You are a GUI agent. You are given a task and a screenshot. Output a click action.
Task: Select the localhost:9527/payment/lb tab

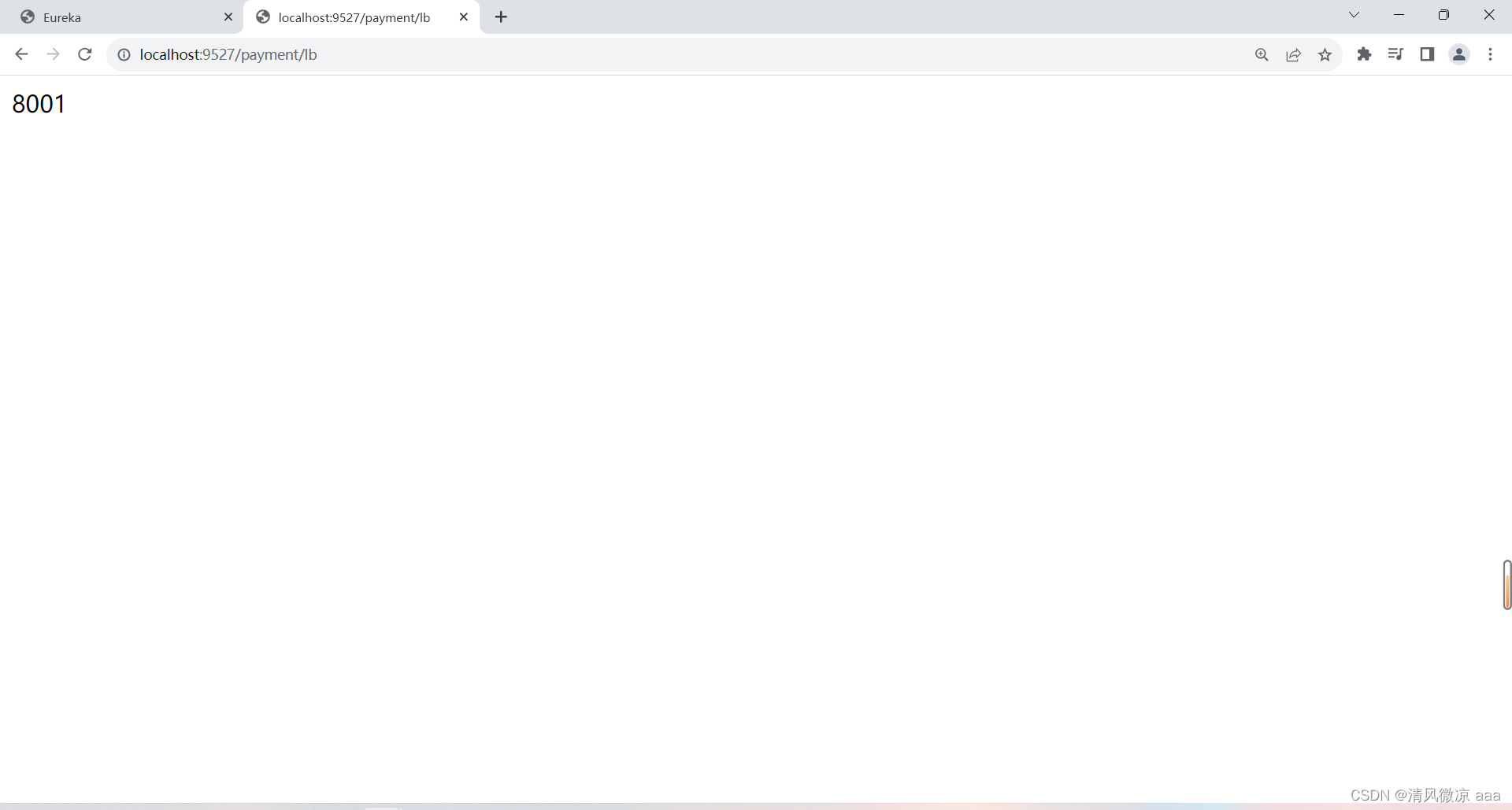(362, 17)
